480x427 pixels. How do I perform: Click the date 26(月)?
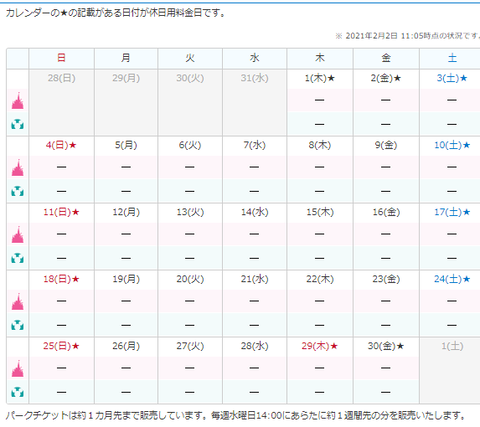[126, 346]
